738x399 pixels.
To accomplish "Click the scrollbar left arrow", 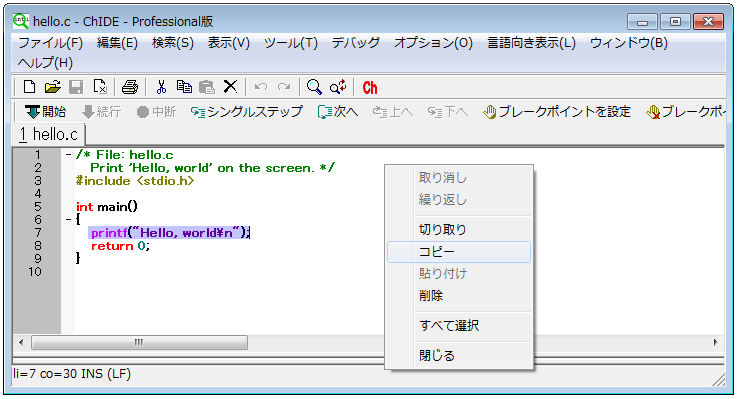I will tap(21, 342).
